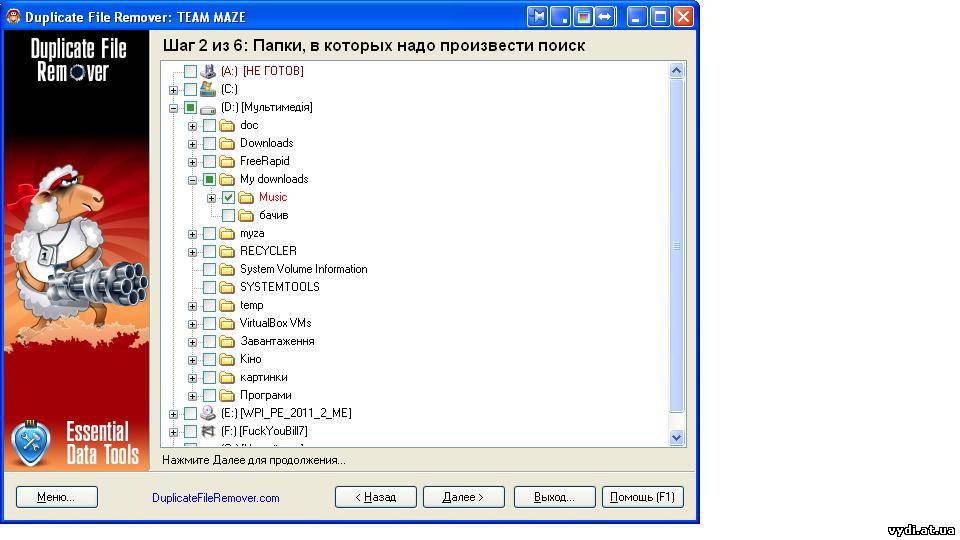
Task: Expand the C: drive node
Action: (173, 91)
